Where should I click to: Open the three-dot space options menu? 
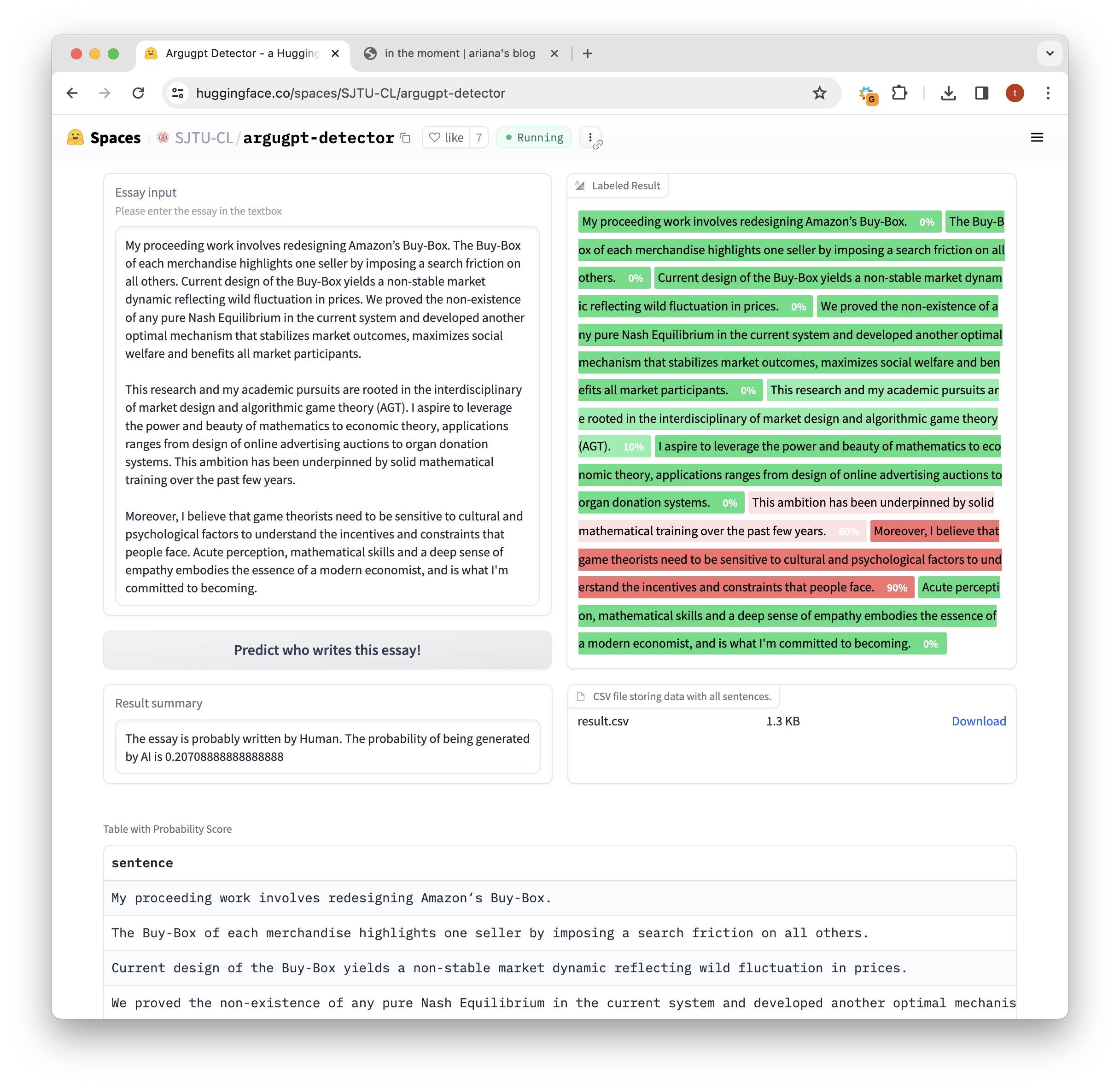point(590,137)
